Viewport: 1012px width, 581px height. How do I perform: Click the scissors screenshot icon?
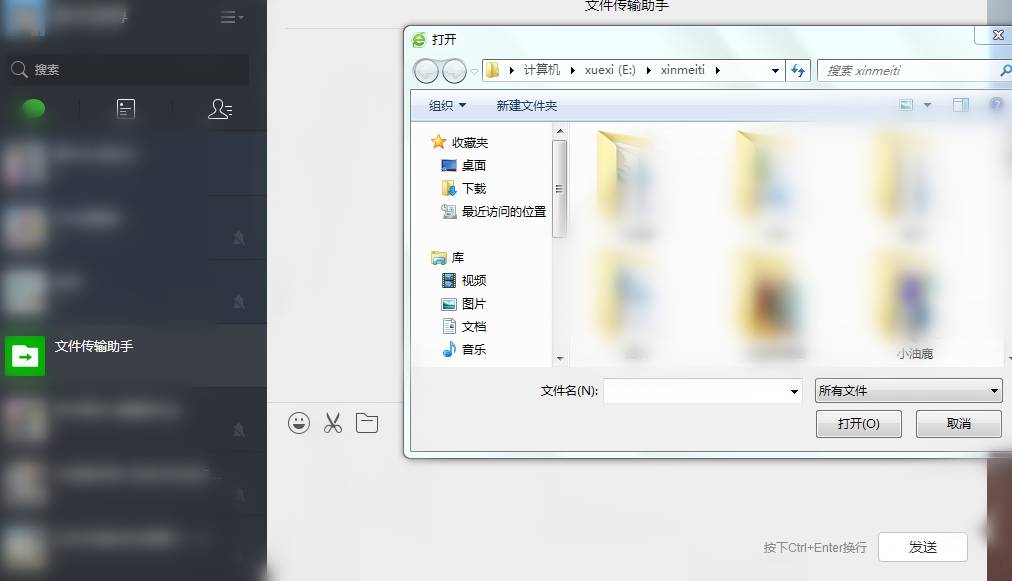click(333, 423)
